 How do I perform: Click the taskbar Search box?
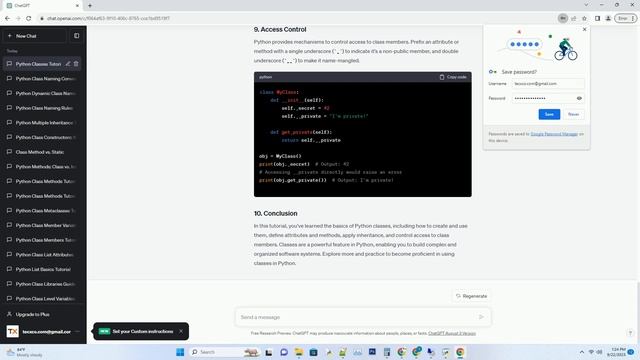click(x=224, y=352)
